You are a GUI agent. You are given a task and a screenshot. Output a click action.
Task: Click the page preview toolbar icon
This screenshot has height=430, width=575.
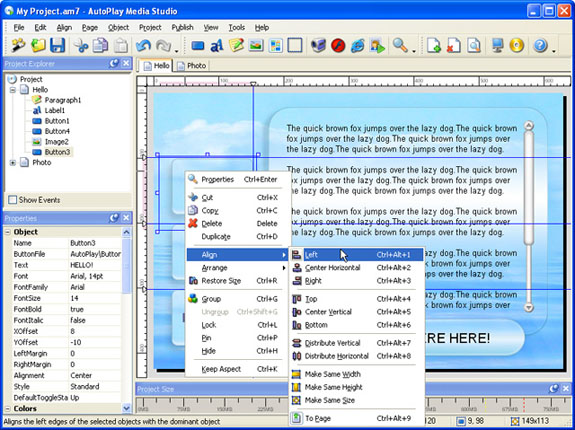[x=473, y=46]
